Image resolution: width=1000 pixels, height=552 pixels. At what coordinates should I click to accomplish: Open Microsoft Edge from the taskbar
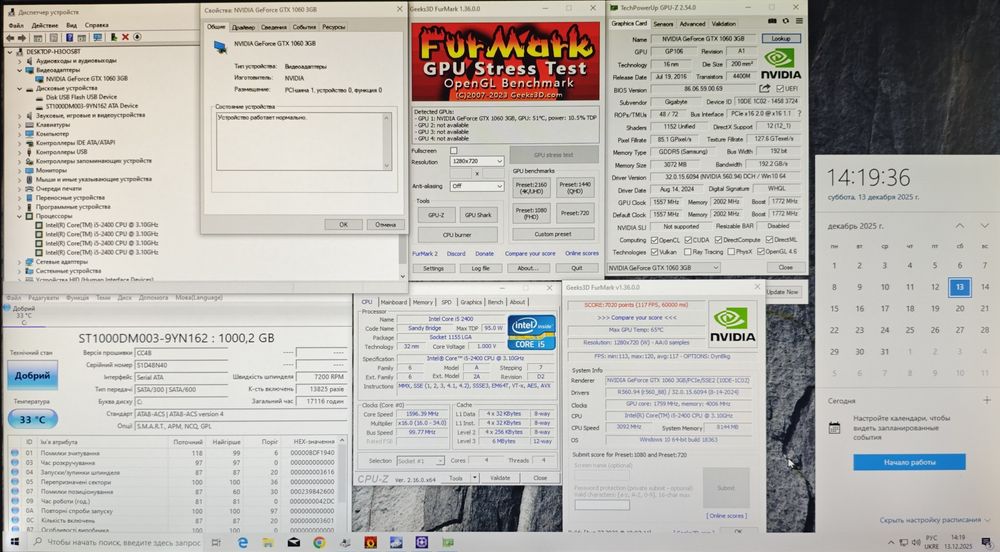(242, 542)
